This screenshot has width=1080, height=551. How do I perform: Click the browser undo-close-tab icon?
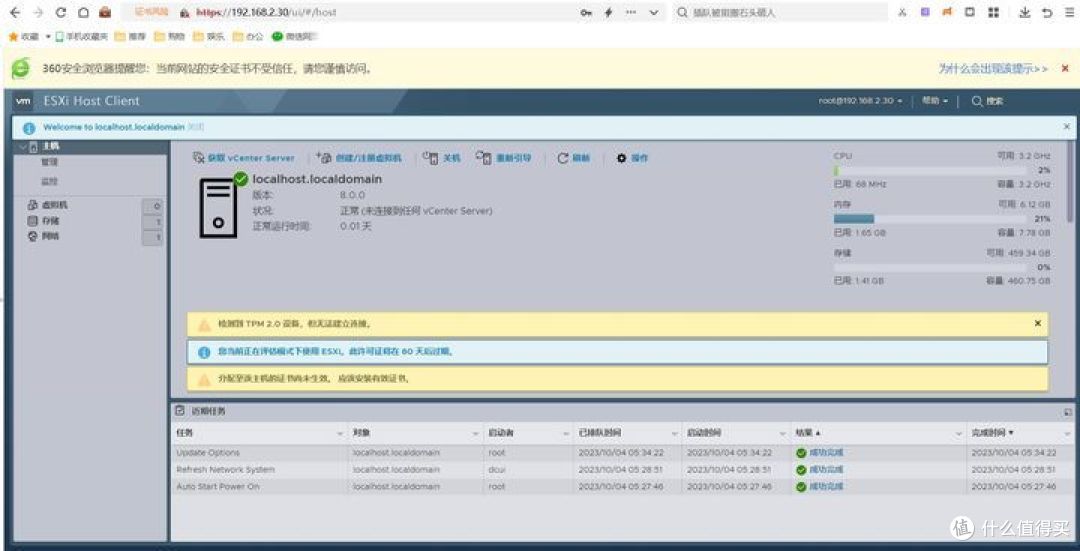tap(1047, 12)
